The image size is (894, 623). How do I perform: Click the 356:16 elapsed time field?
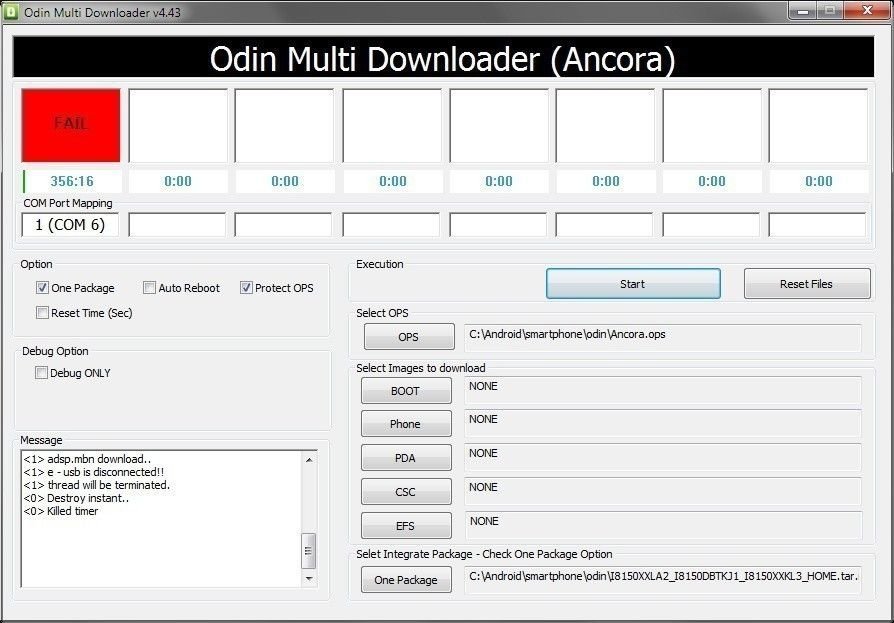point(72,181)
